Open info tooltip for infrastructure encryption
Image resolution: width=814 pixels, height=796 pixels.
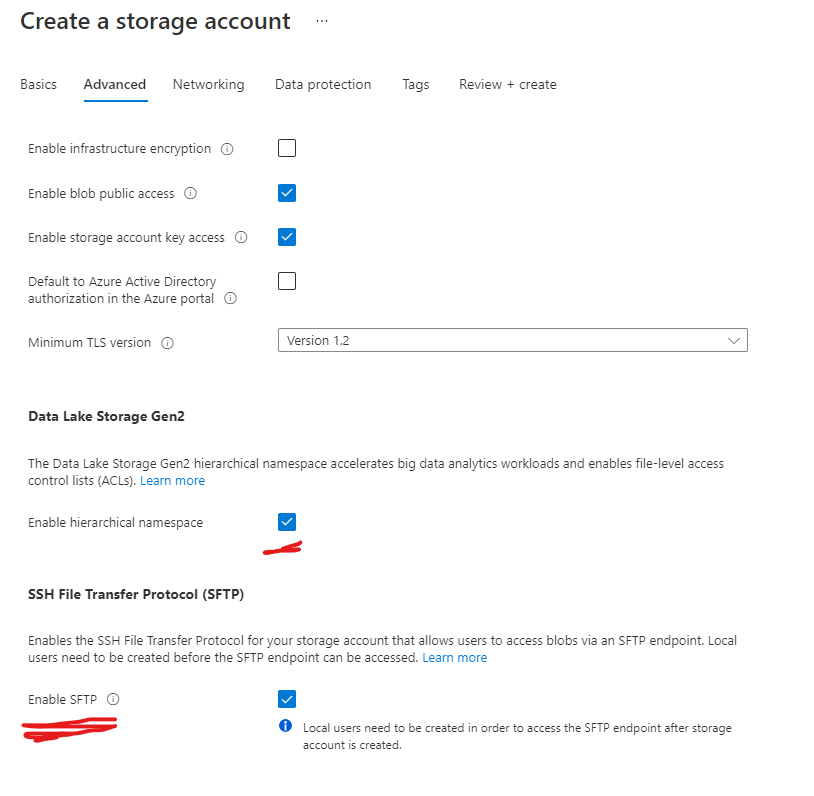click(x=227, y=149)
